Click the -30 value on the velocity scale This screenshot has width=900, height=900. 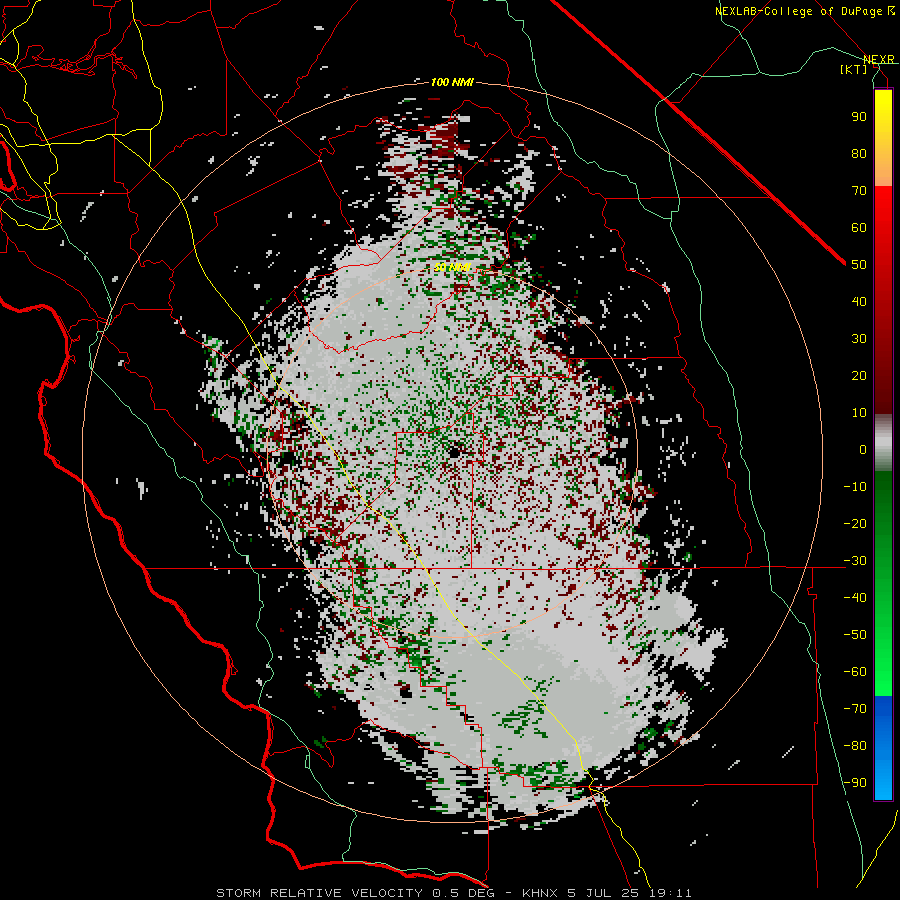click(855, 561)
